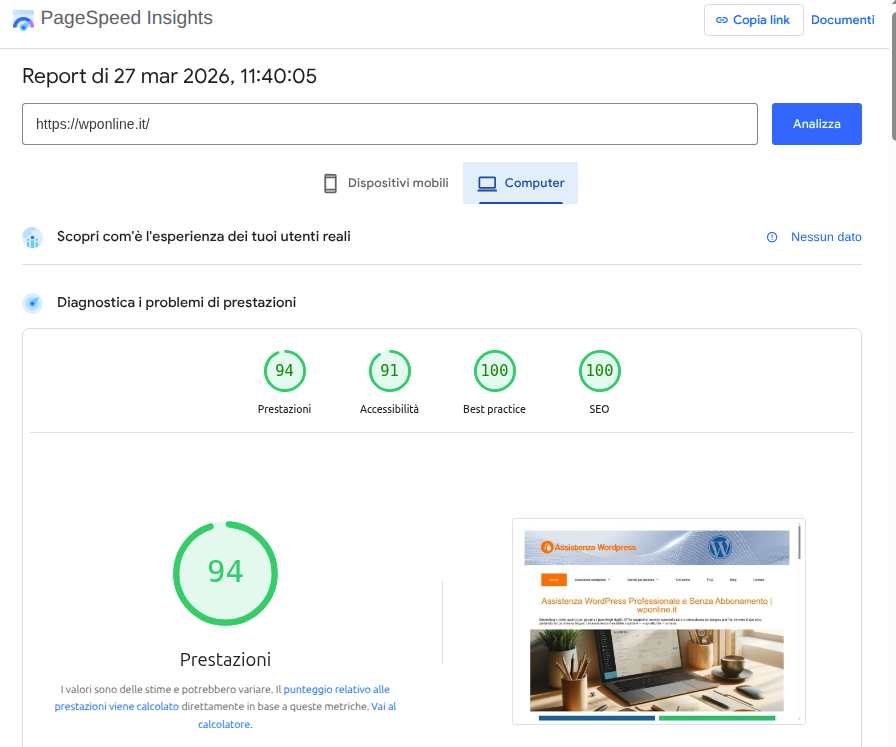Click the real users experience section icon

tap(33, 237)
